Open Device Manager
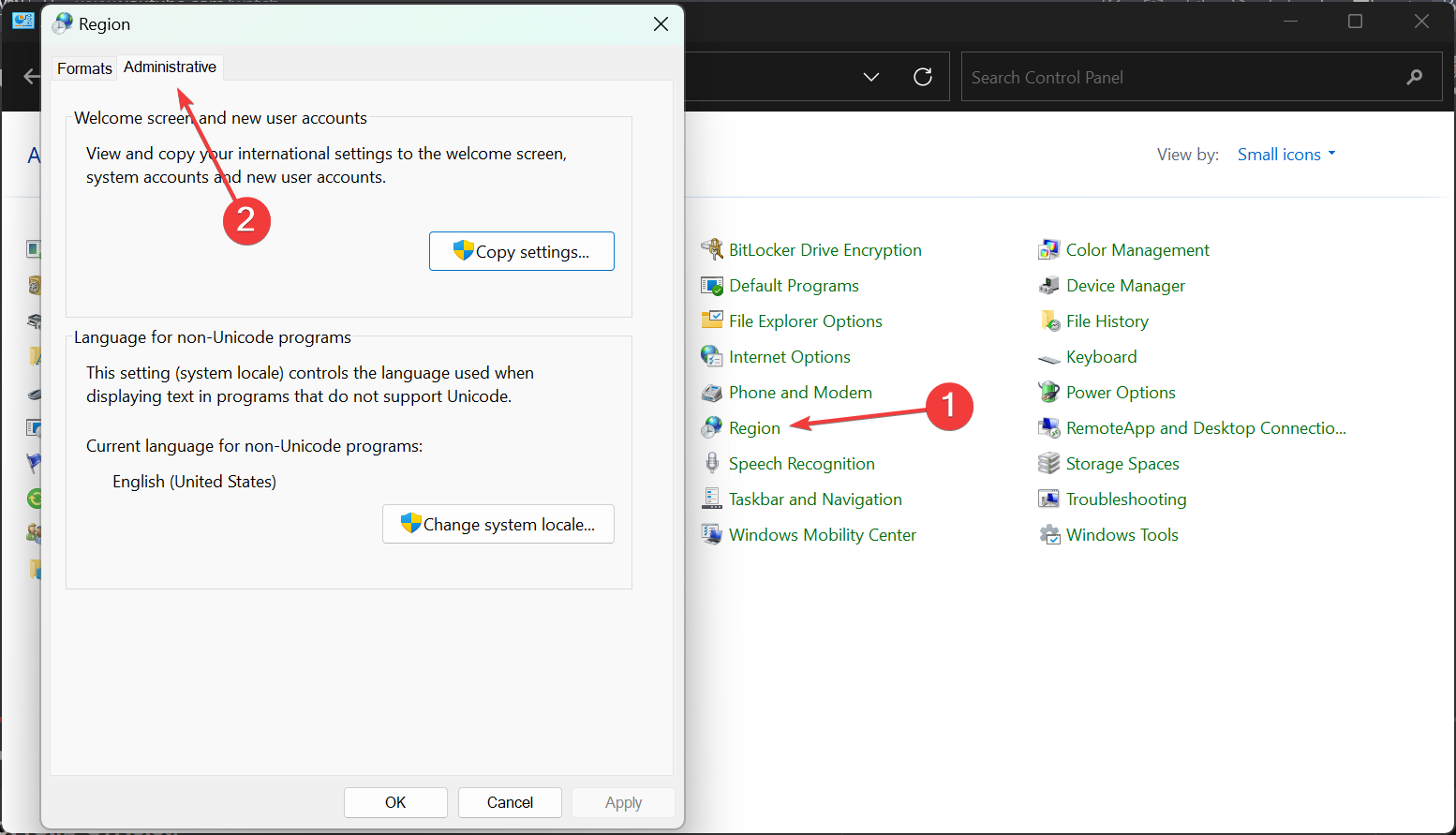 click(1124, 285)
